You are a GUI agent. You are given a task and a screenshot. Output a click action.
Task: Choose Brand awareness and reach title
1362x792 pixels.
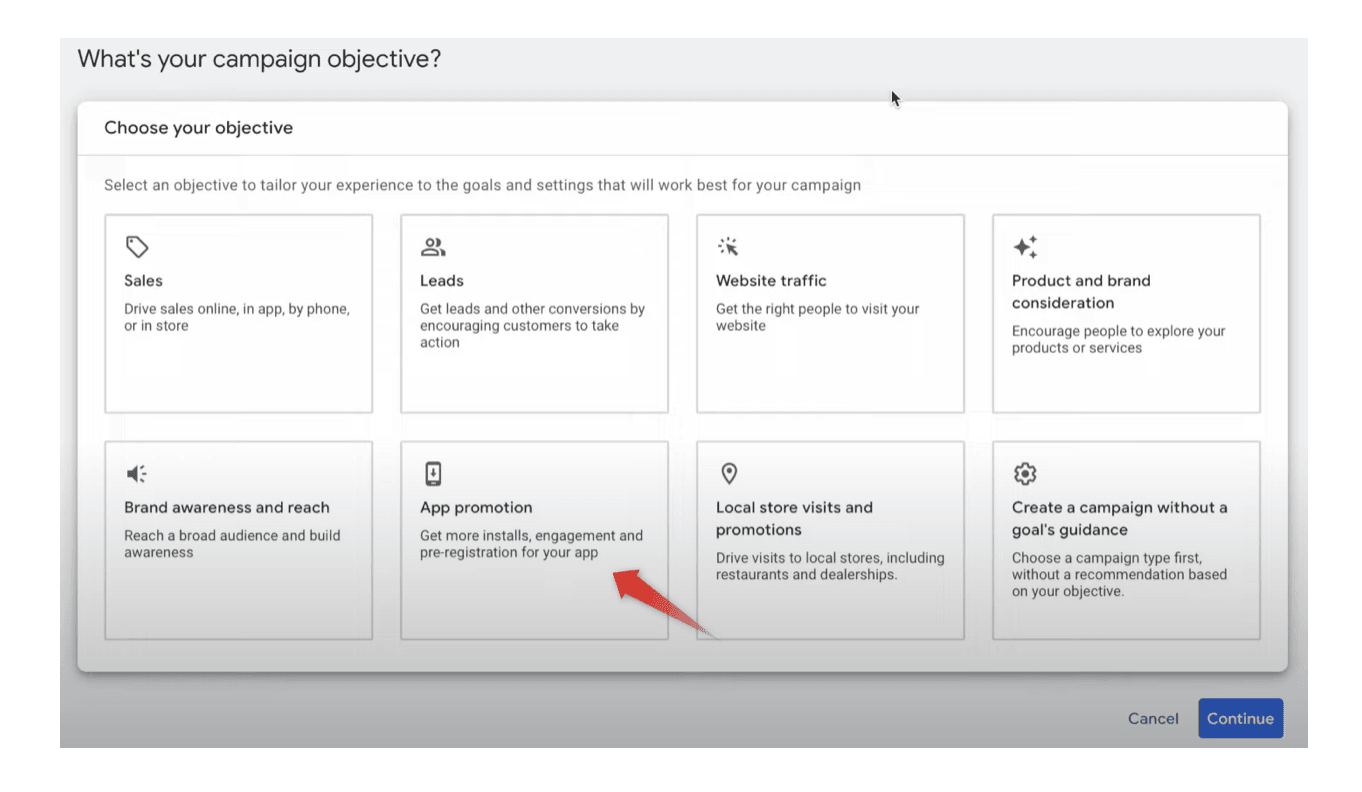coord(226,508)
